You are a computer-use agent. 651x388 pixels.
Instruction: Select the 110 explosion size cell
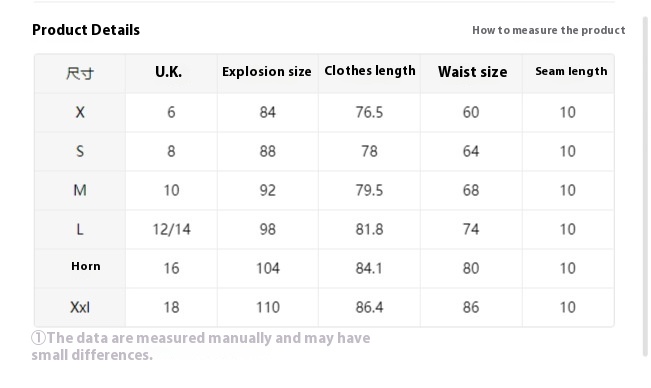(x=268, y=307)
